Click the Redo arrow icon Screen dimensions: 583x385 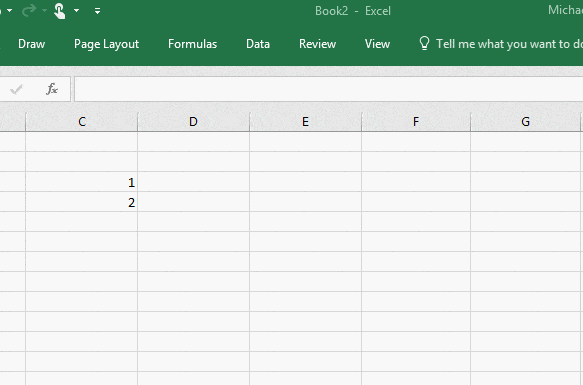coord(29,11)
